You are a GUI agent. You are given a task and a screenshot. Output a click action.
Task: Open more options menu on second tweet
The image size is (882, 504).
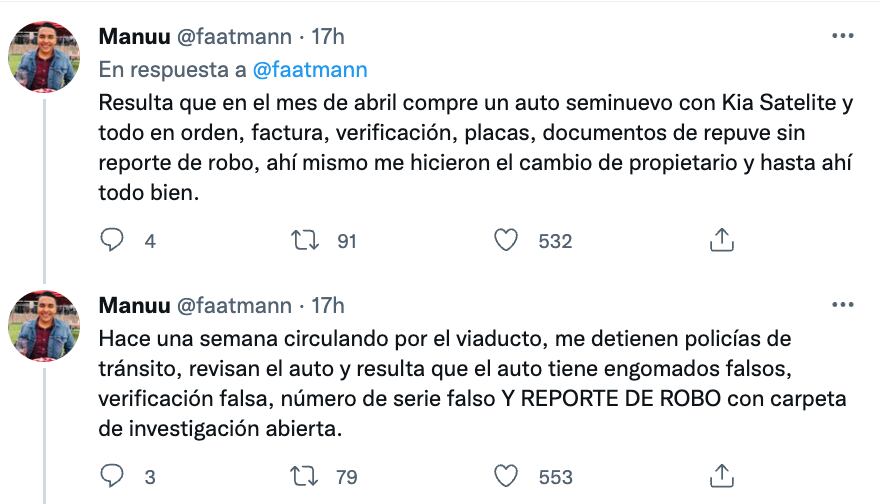(x=843, y=305)
